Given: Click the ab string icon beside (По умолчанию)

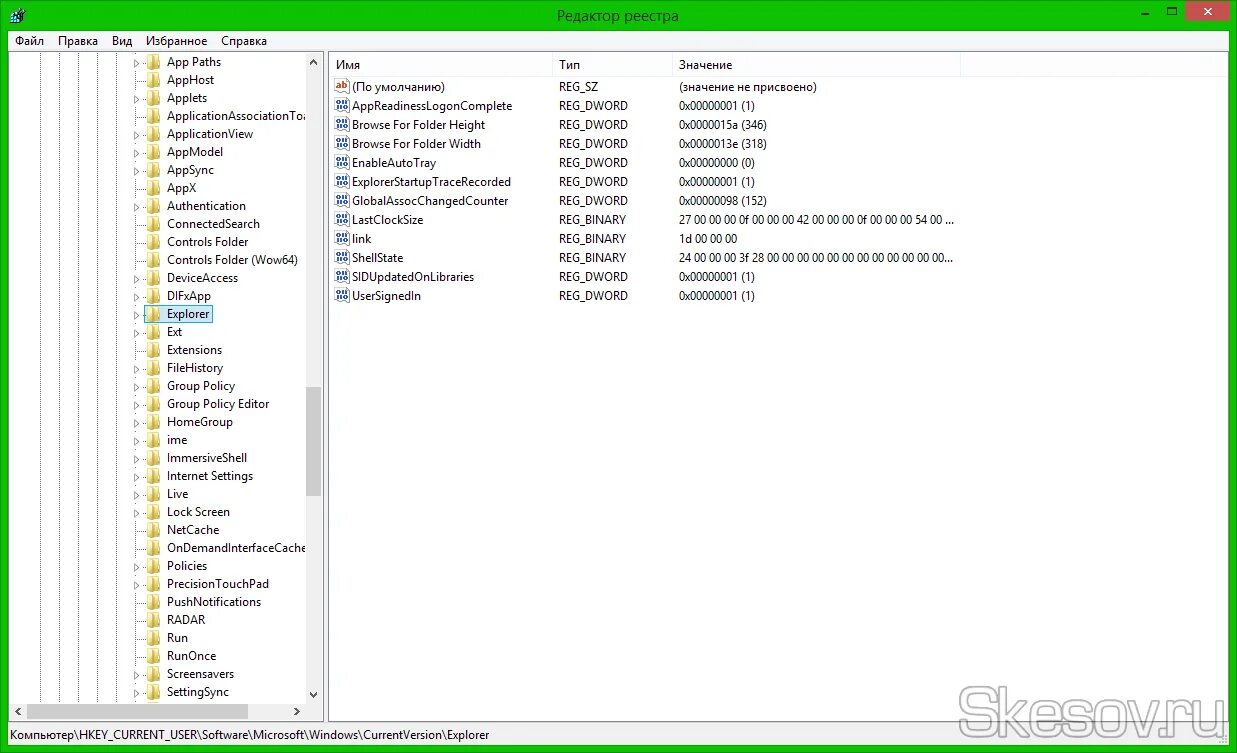Looking at the screenshot, I should 340,87.
